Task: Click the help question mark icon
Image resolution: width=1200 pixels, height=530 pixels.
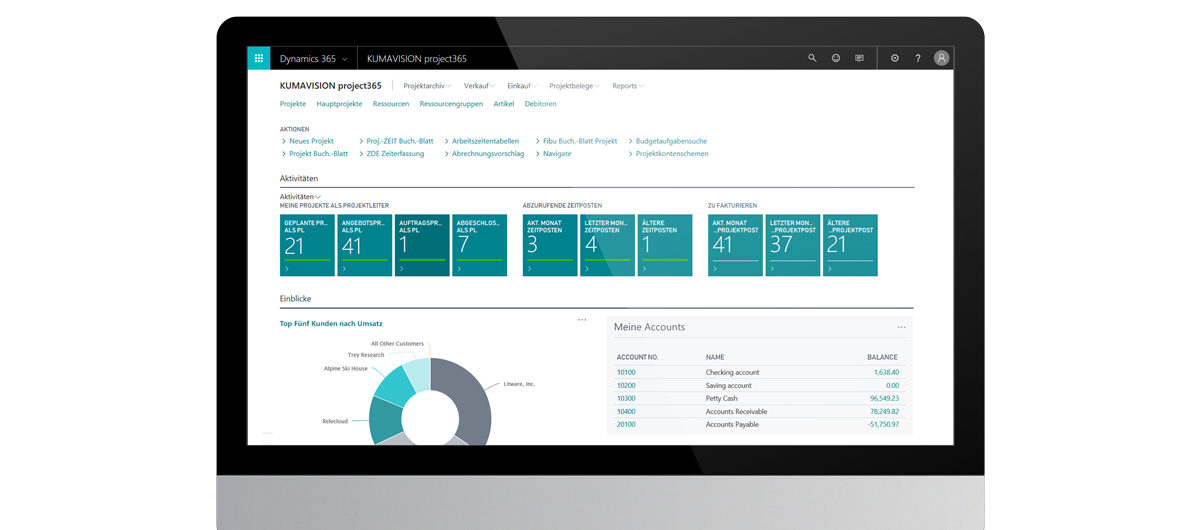Action: [918, 58]
